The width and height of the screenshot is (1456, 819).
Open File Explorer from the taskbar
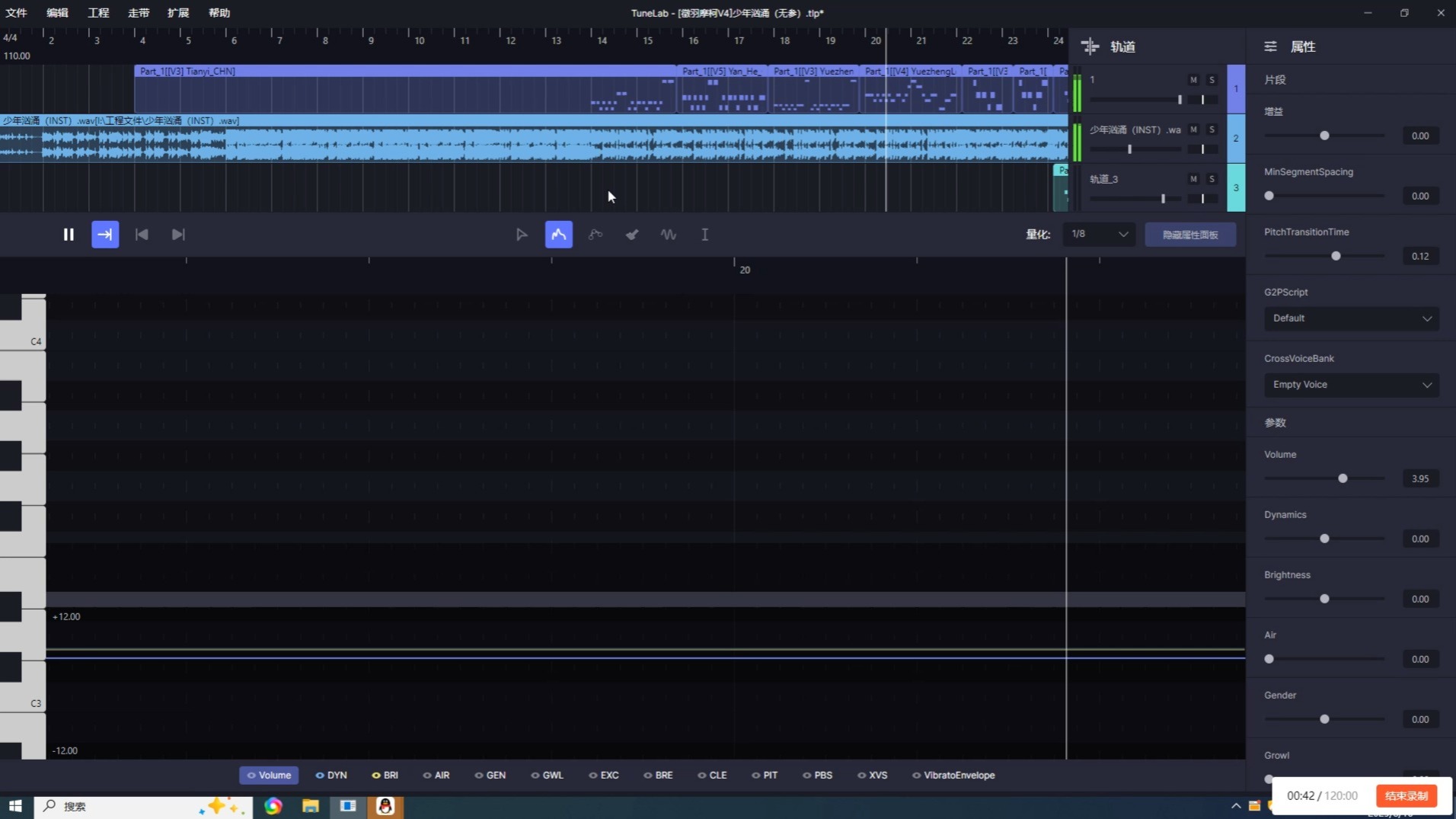[311, 806]
